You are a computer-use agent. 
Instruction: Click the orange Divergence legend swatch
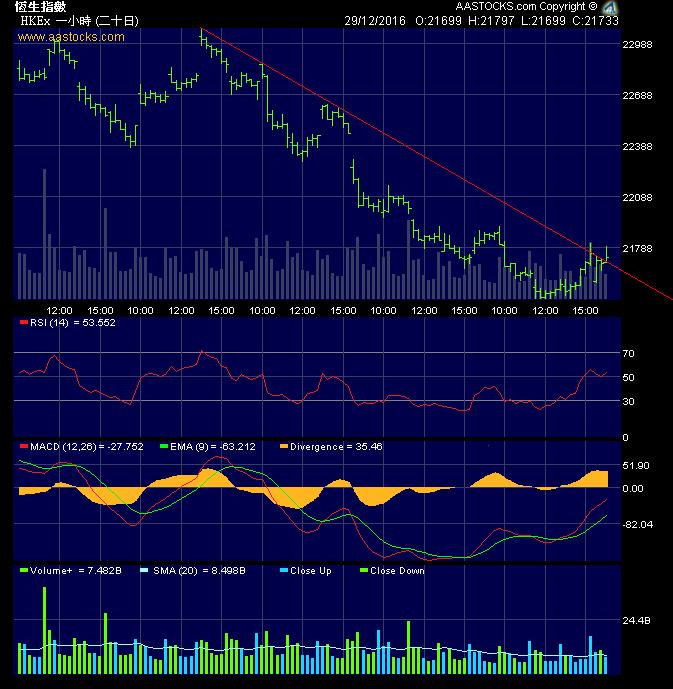tap(284, 446)
